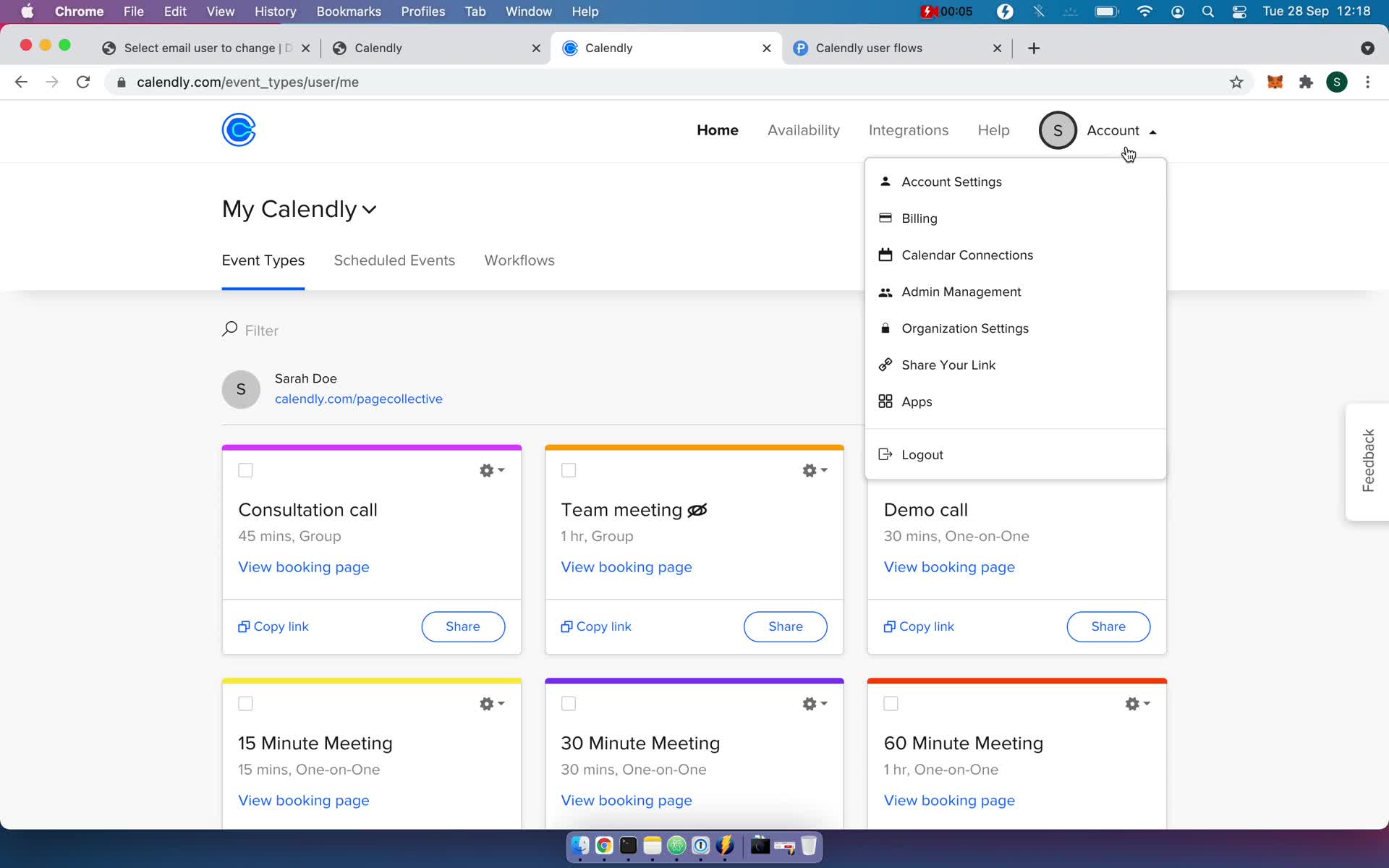Click the Filter magnifying glass icon
The width and height of the screenshot is (1389, 868).
coord(229,329)
